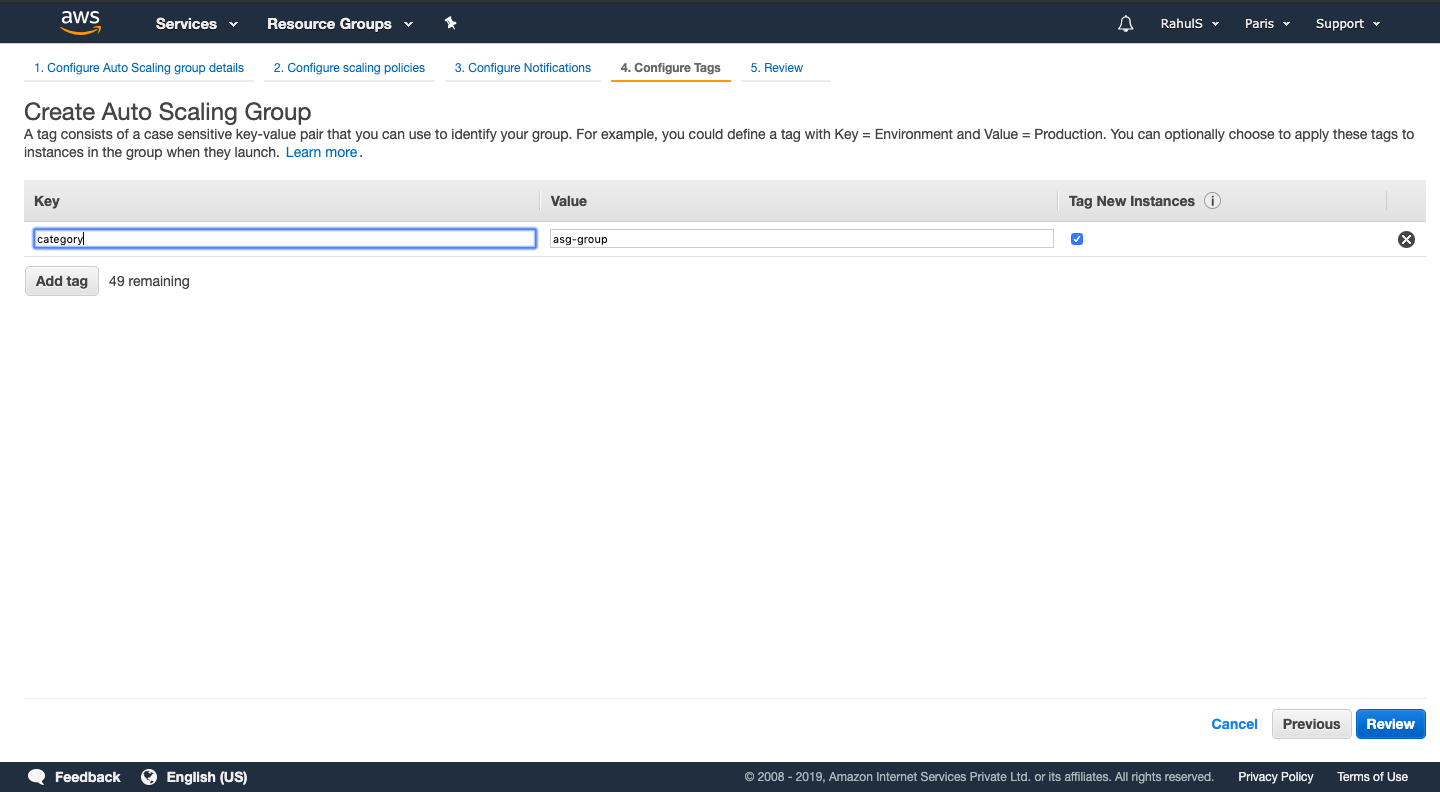Image resolution: width=1440 pixels, height=792 pixels.
Task: Open Configure Auto Scaling group details step
Action: (x=138, y=67)
